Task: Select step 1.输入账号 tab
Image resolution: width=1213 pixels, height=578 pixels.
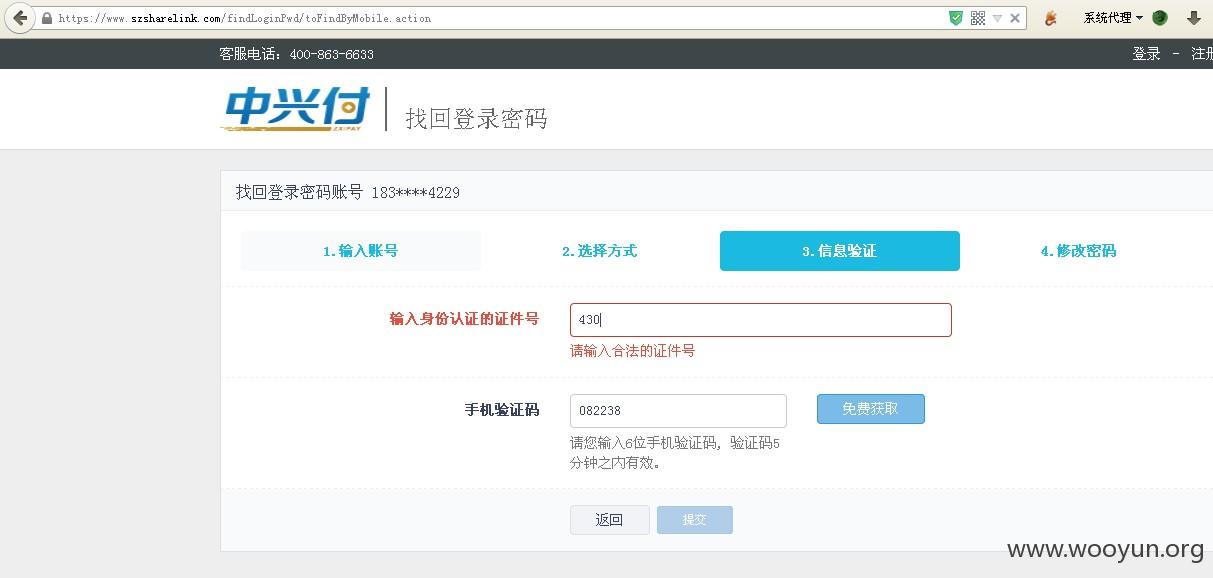Action: click(361, 251)
